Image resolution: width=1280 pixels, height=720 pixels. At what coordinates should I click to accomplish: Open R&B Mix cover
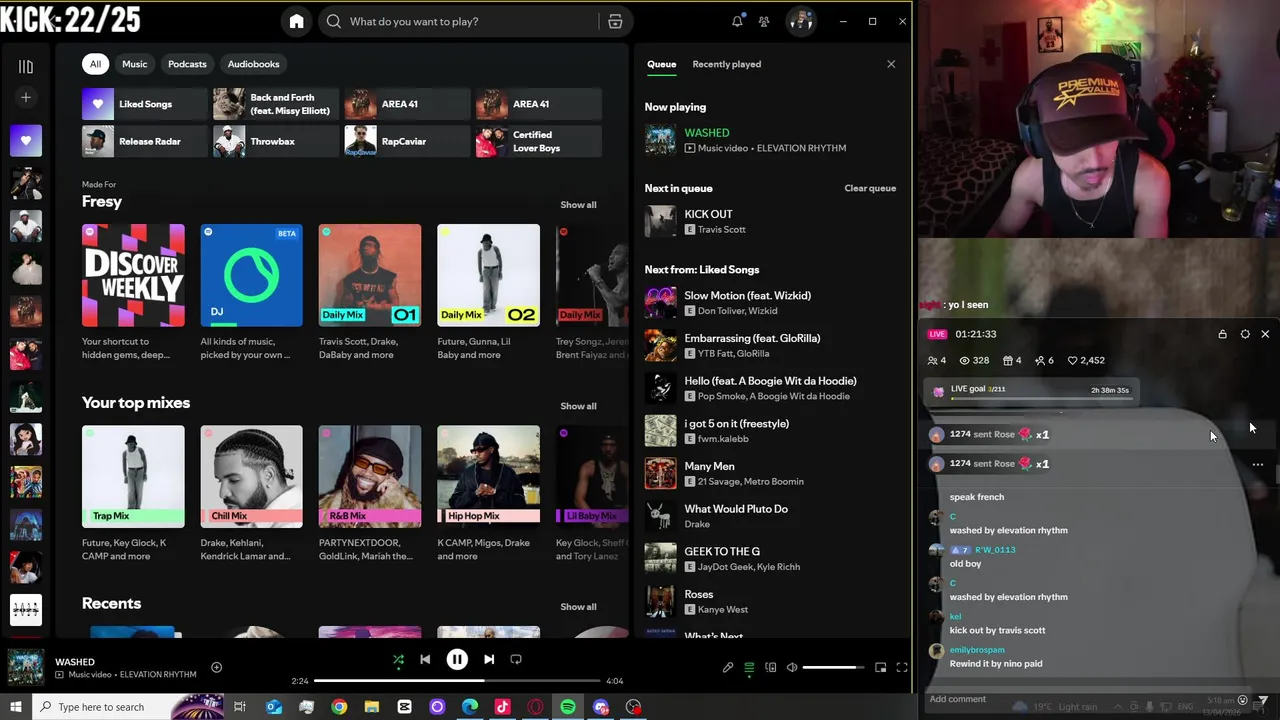370,477
